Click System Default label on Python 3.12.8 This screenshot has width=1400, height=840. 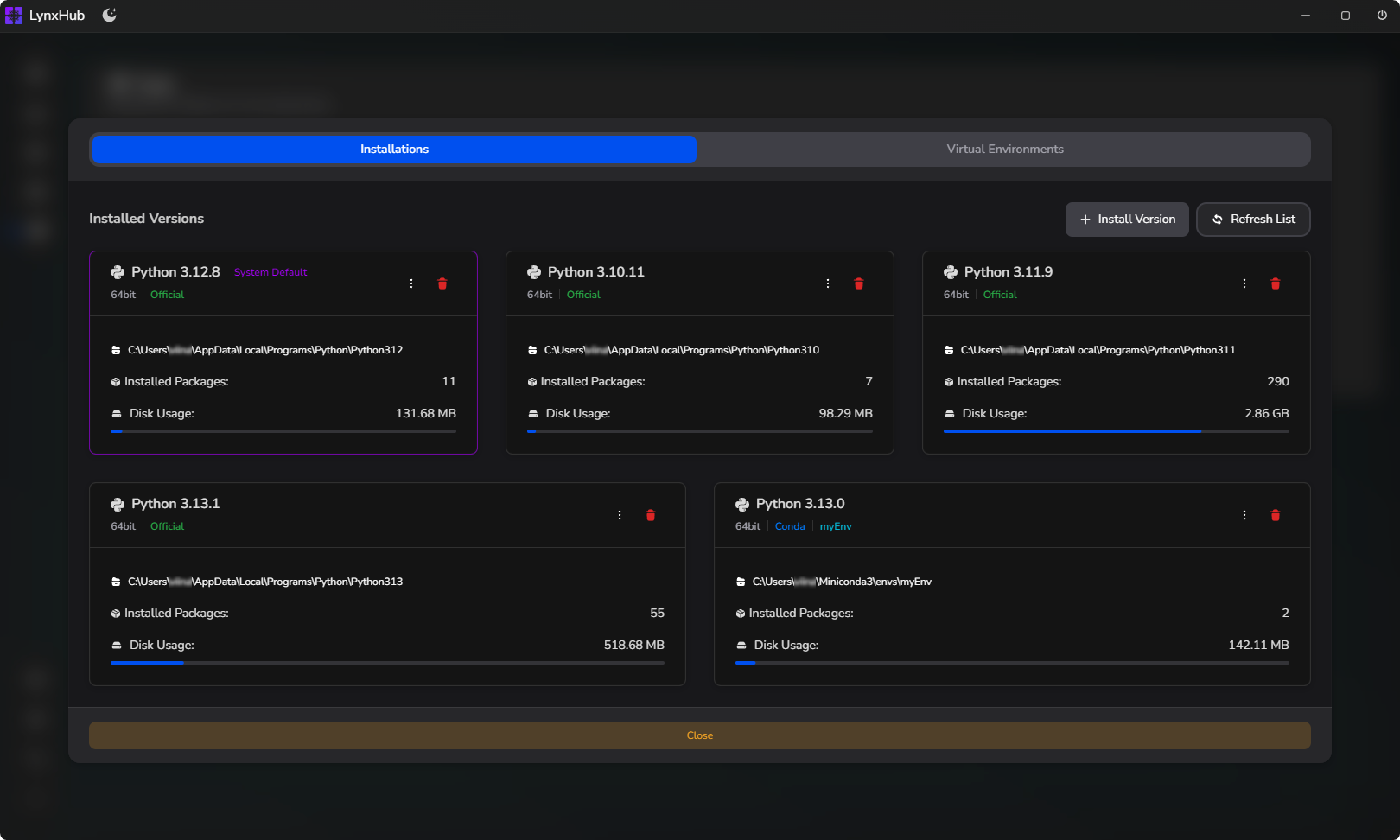(270, 272)
